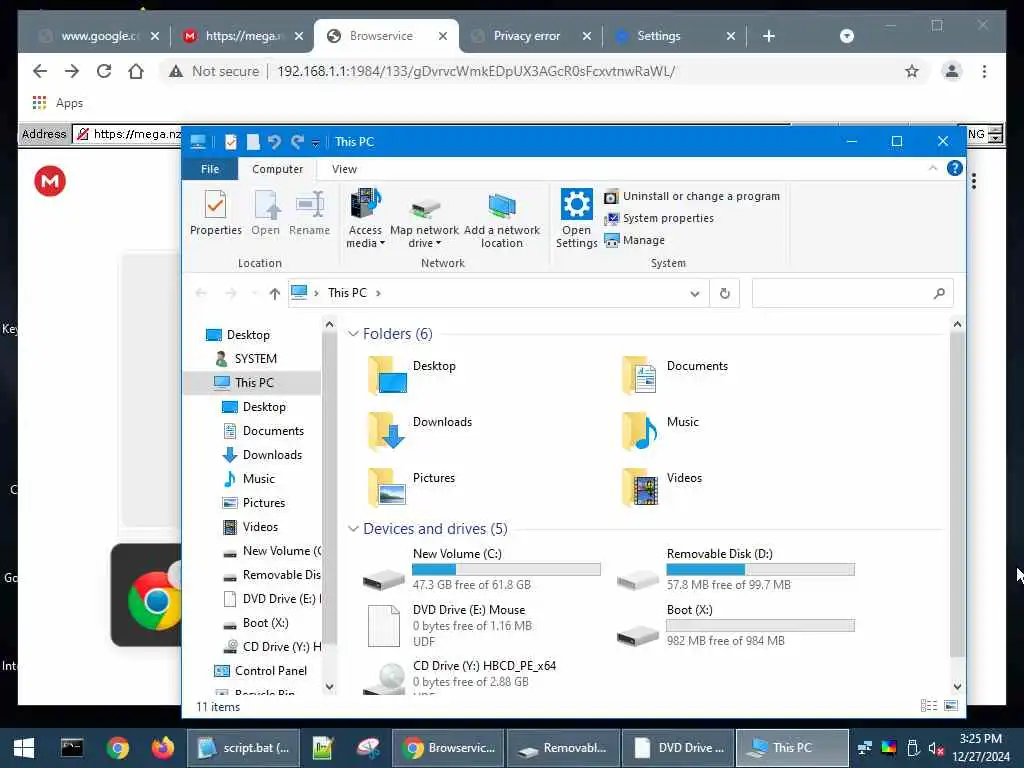Switch to Removable taskbar window

click(563, 748)
